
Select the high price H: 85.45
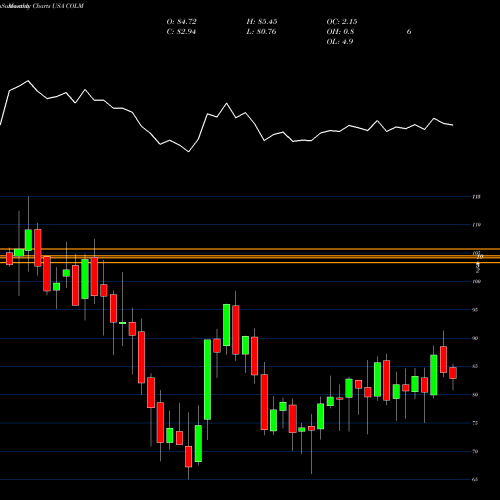[x=262, y=22]
